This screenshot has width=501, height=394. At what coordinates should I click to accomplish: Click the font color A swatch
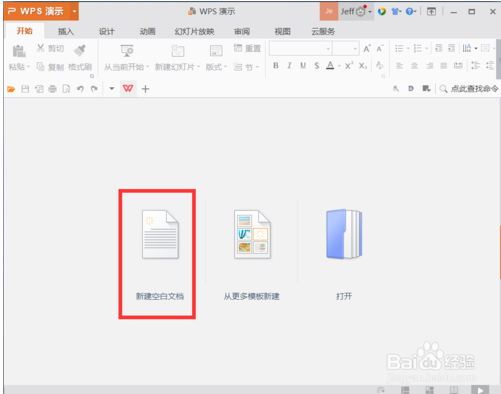click(x=330, y=66)
